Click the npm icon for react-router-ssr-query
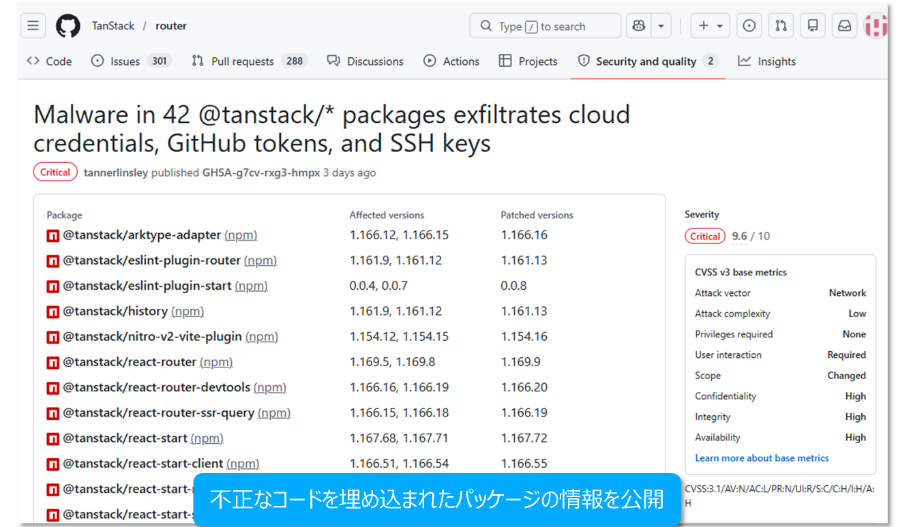 point(52,413)
